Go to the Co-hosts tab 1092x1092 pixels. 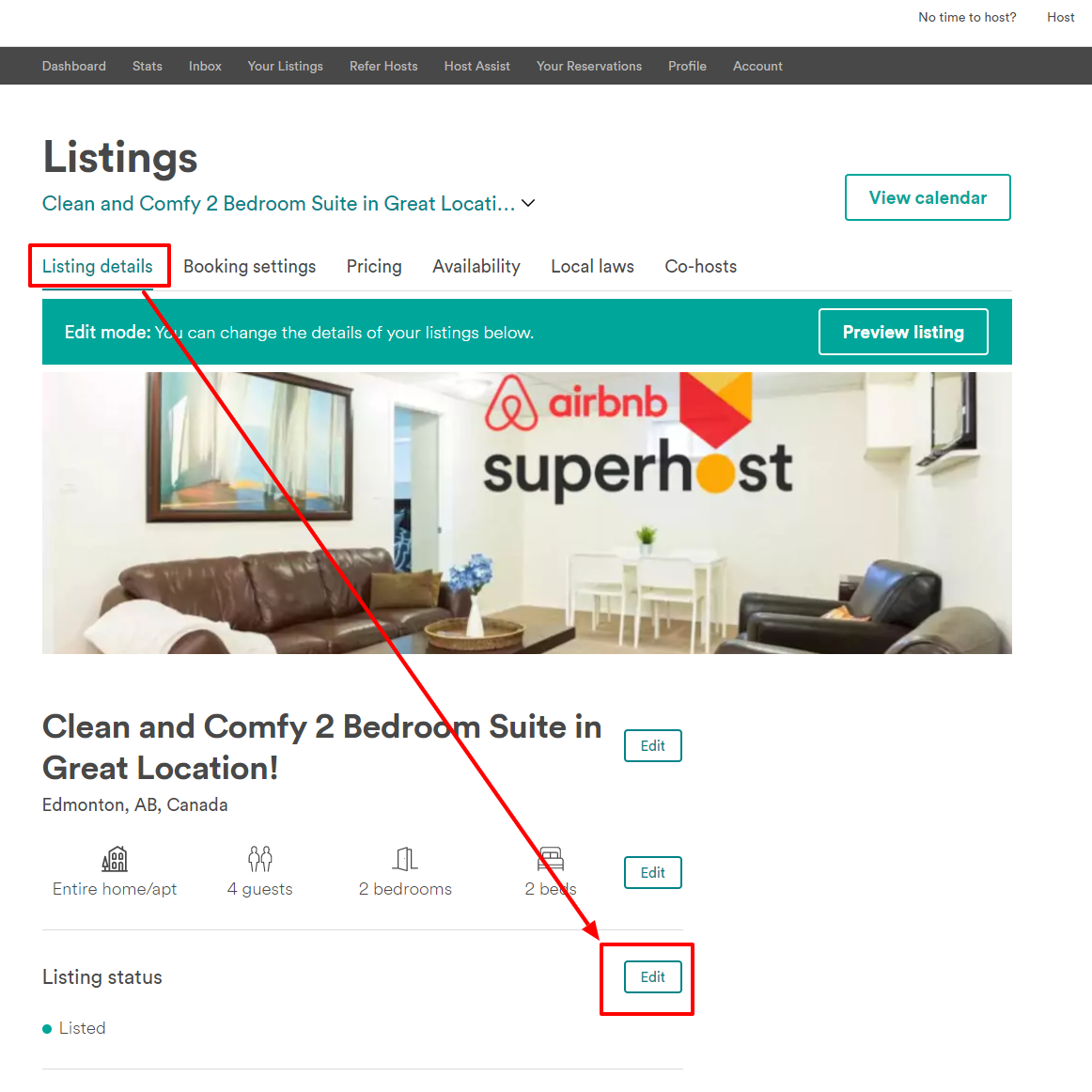click(701, 266)
